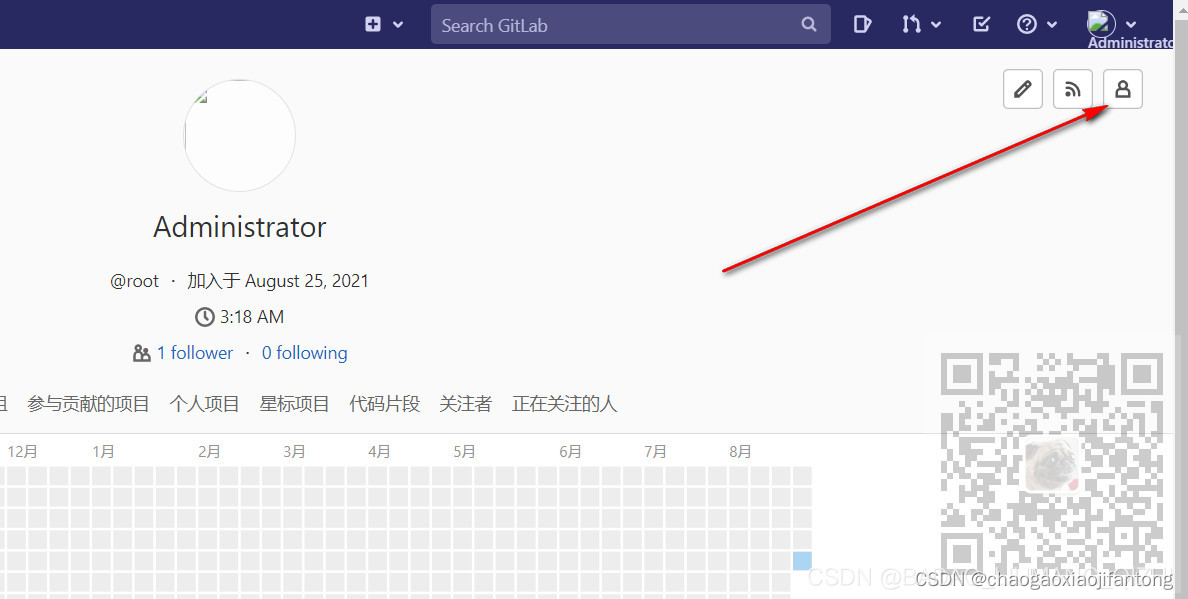The width and height of the screenshot is (1188, 599).
Task: Open the merge requests icon in top bar
Action: [x=913, y=23]
